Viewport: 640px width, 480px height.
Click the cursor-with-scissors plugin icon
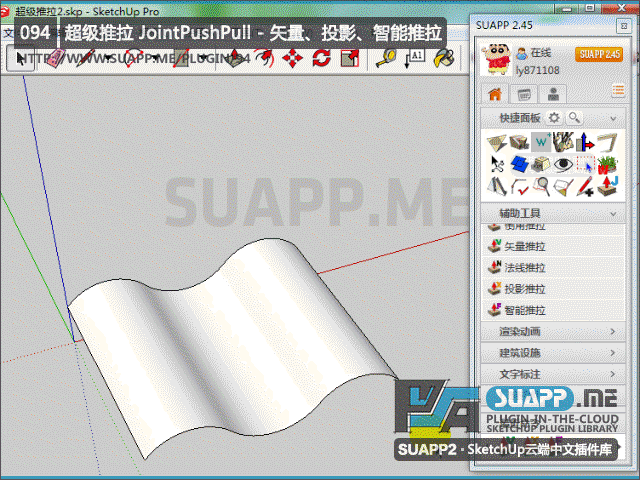[x=497, y=164]
